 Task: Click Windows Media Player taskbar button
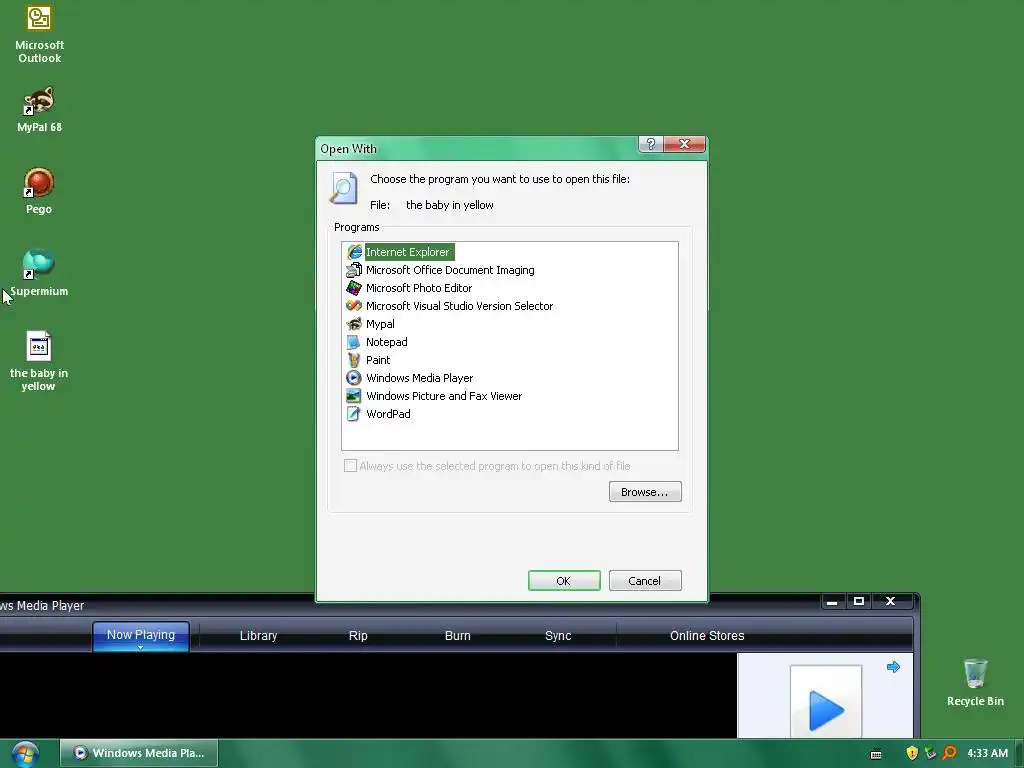[139, 753]
